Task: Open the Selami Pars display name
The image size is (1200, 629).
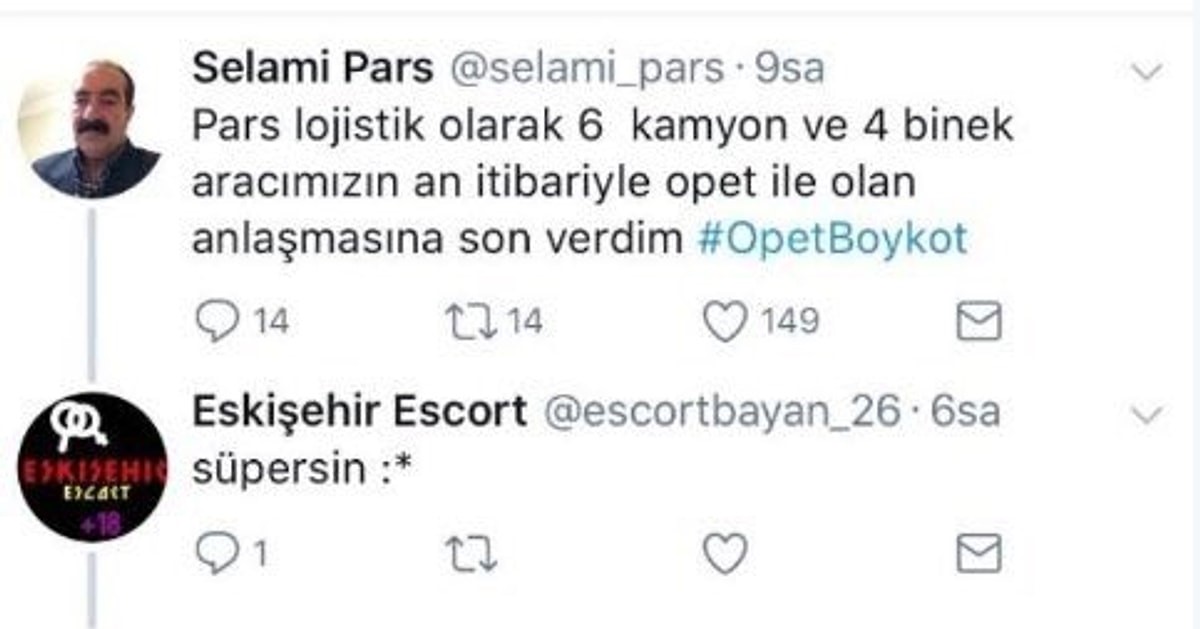Action: pos(312,68)
